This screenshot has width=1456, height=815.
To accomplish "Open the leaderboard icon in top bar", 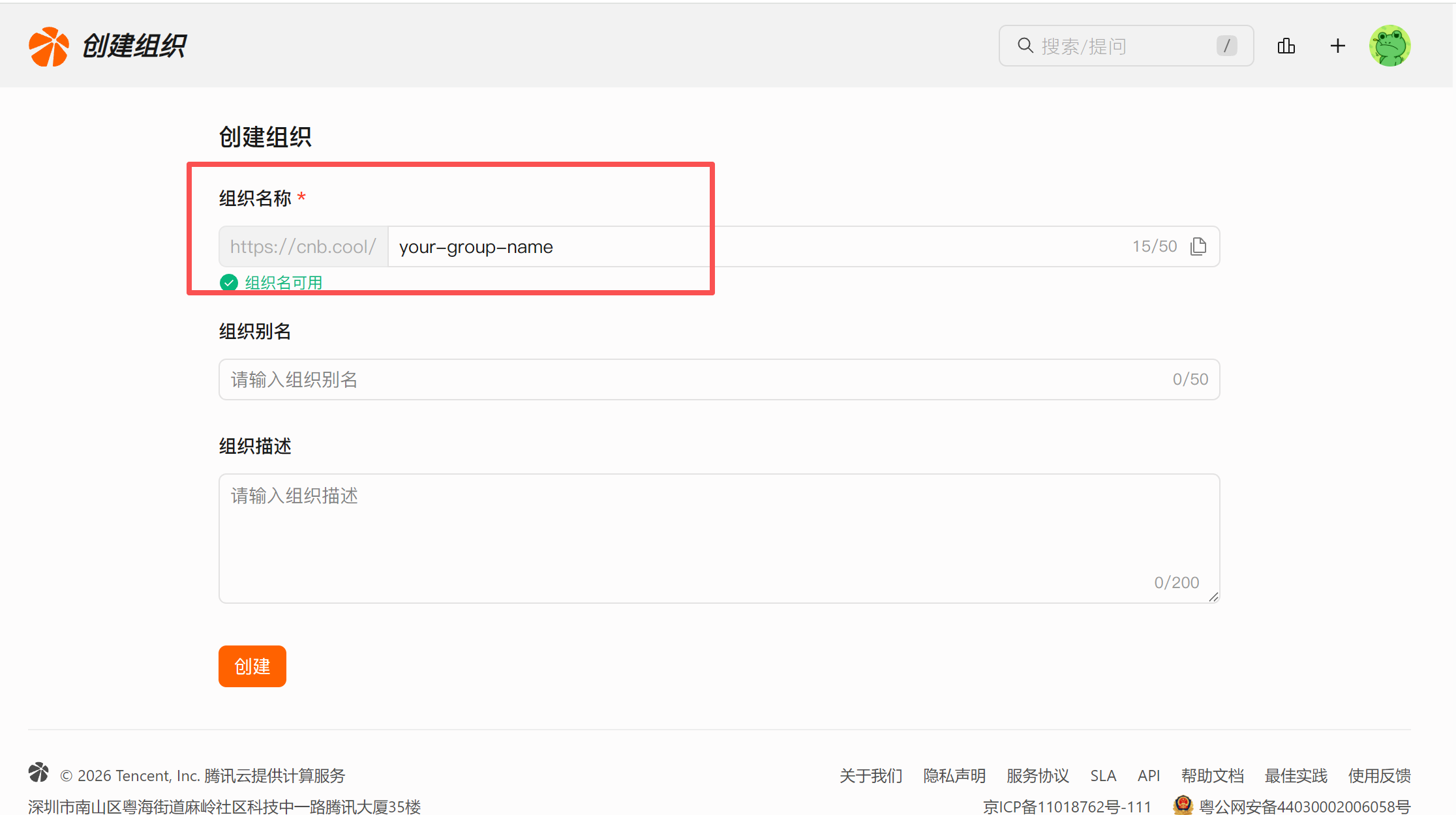I will (1286, 46).
